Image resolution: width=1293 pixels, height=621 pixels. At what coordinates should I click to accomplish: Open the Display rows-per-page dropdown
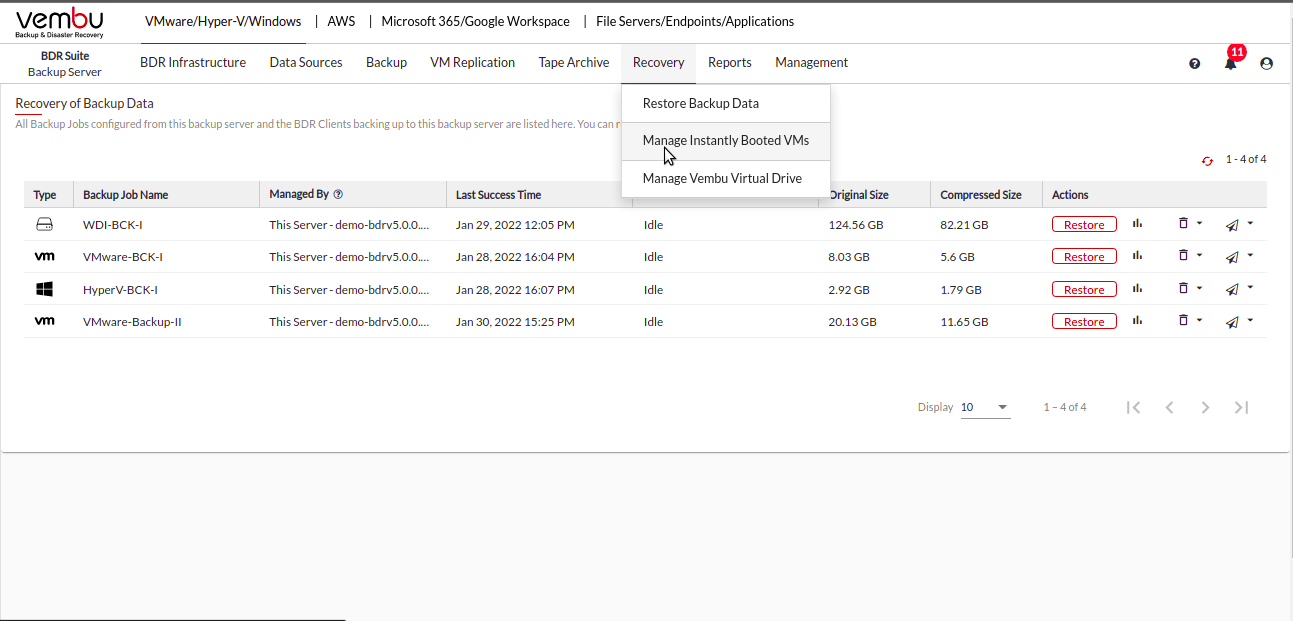coord(985,408)
